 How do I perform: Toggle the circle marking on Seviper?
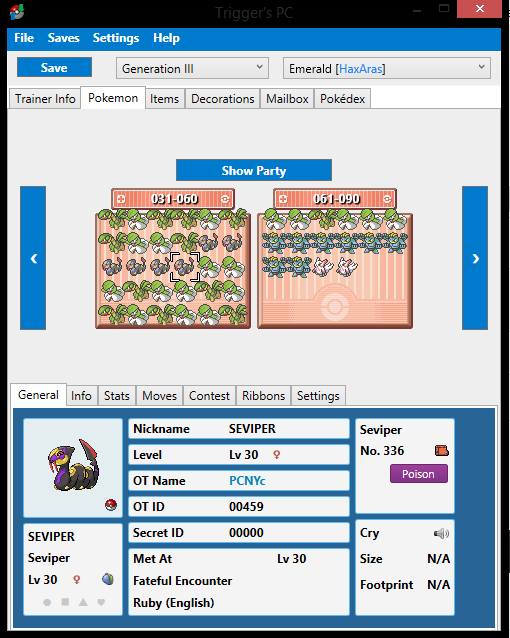click(47, 602)
